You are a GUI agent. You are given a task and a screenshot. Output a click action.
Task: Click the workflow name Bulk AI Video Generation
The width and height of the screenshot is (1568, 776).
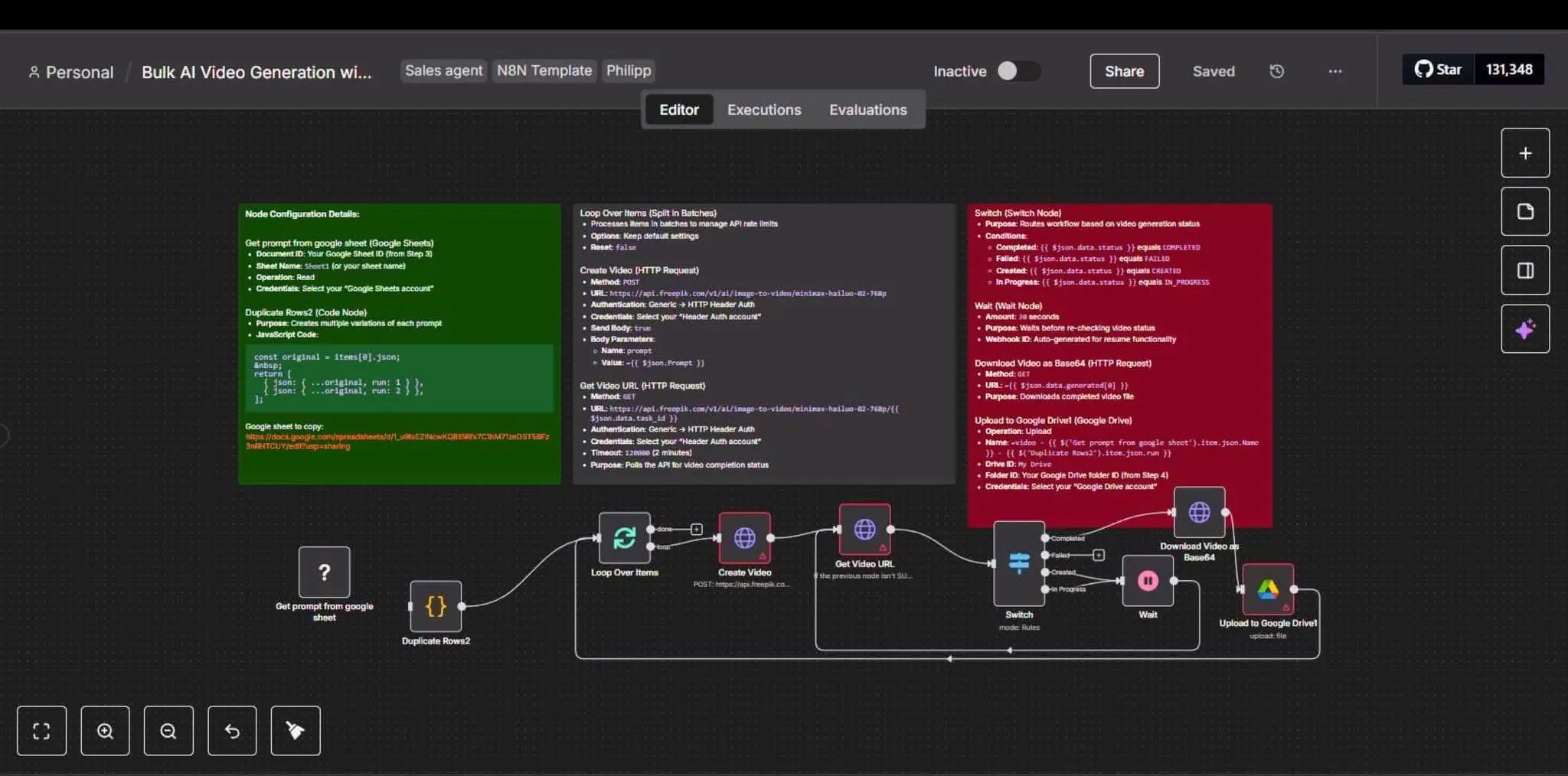256,72
